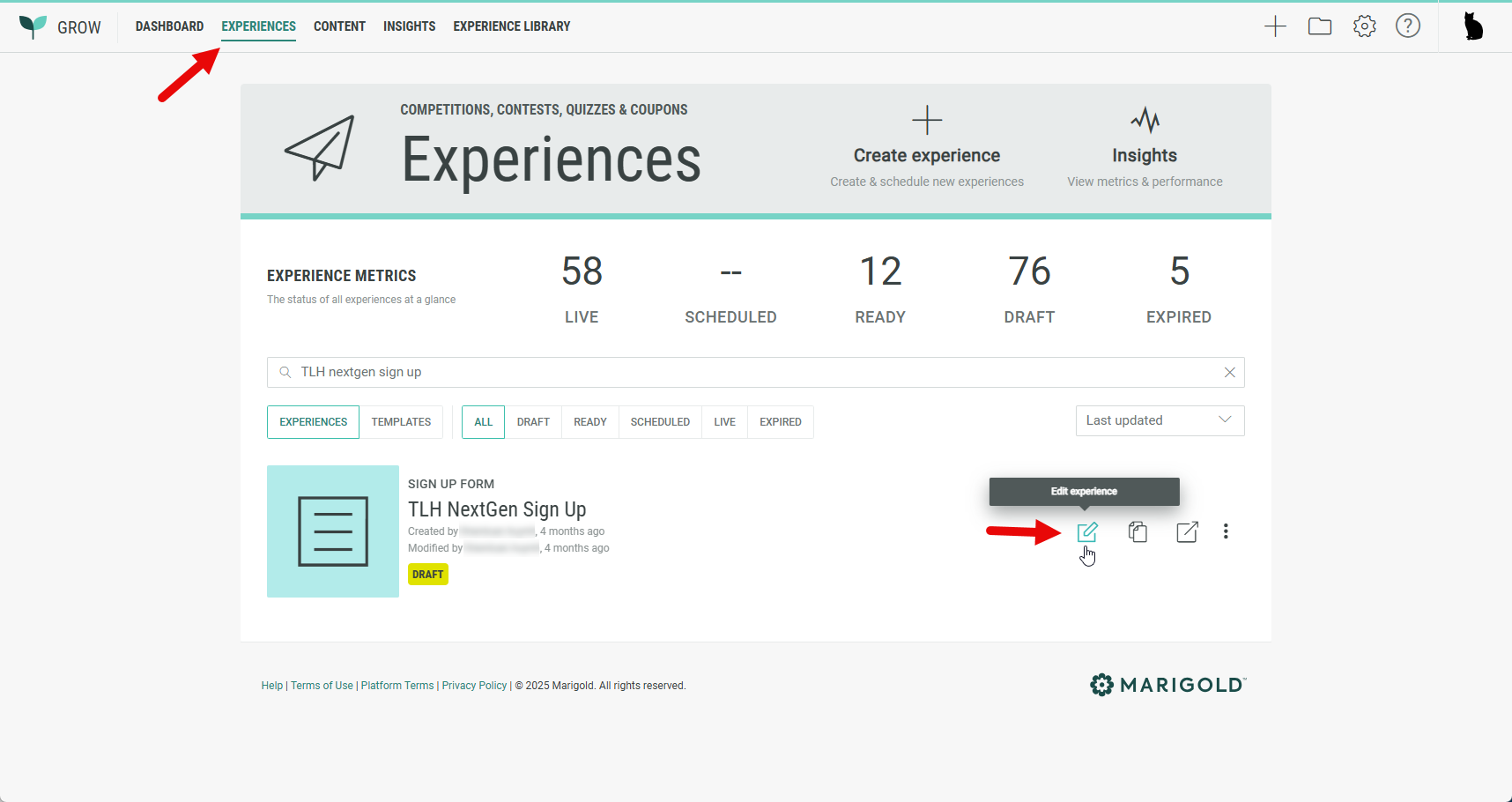Click the TLH NextGen Sign Up thumbnail
This screenshot has width=1512, height=802.
point(333,531)
